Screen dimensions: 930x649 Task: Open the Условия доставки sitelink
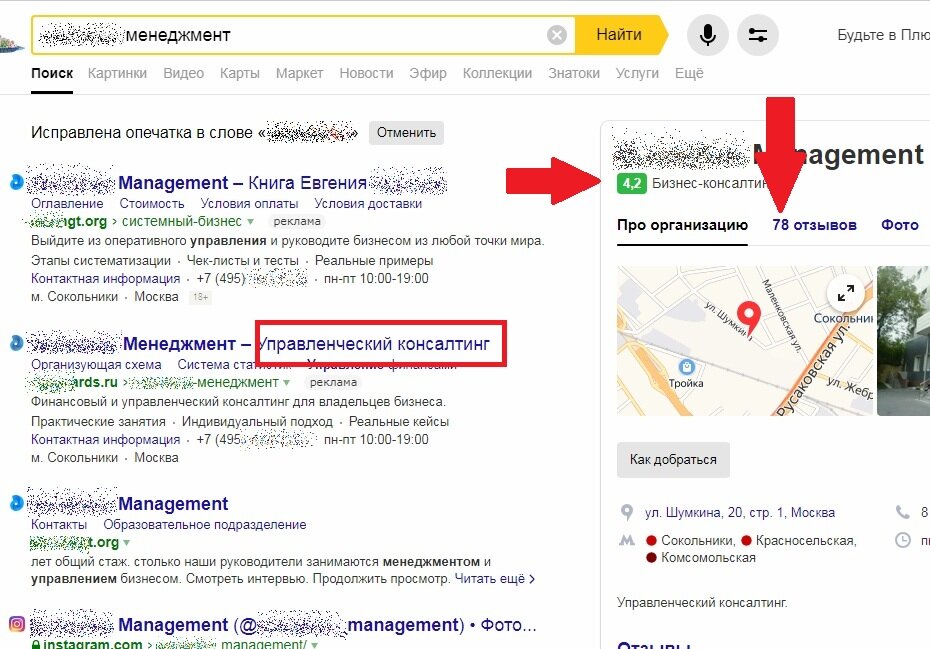[368, 203]
